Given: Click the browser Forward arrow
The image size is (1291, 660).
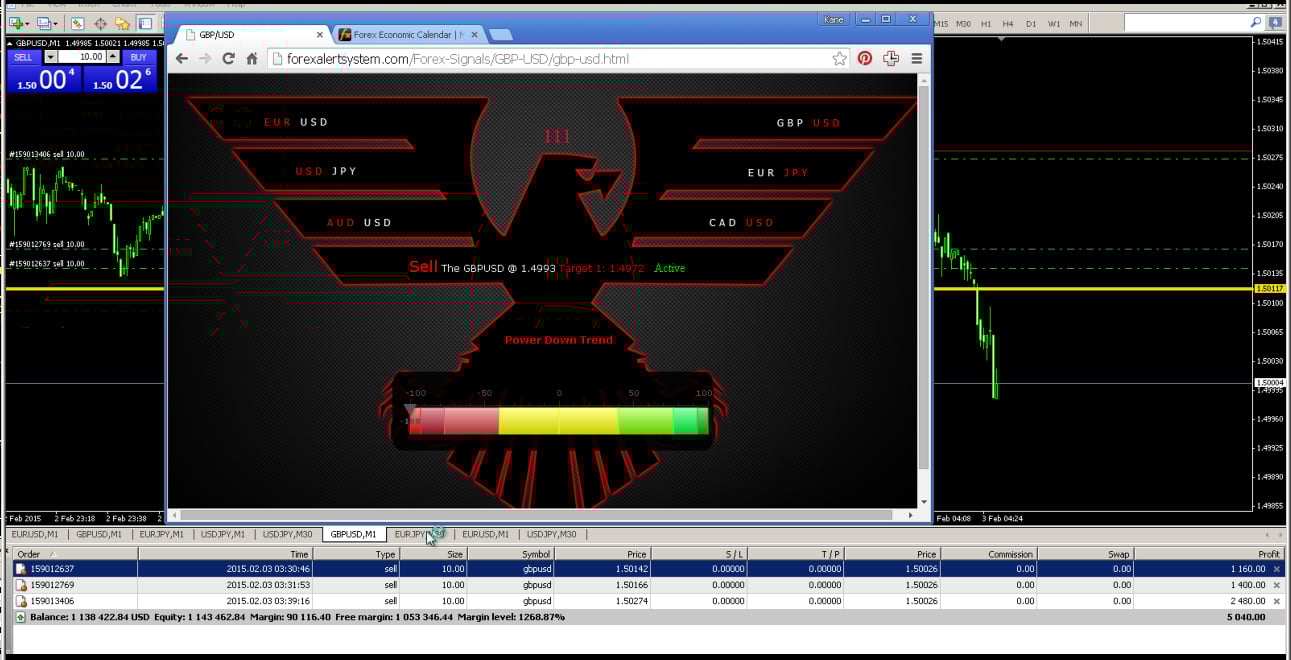Looking at the screenshot, I should [205, 59].
